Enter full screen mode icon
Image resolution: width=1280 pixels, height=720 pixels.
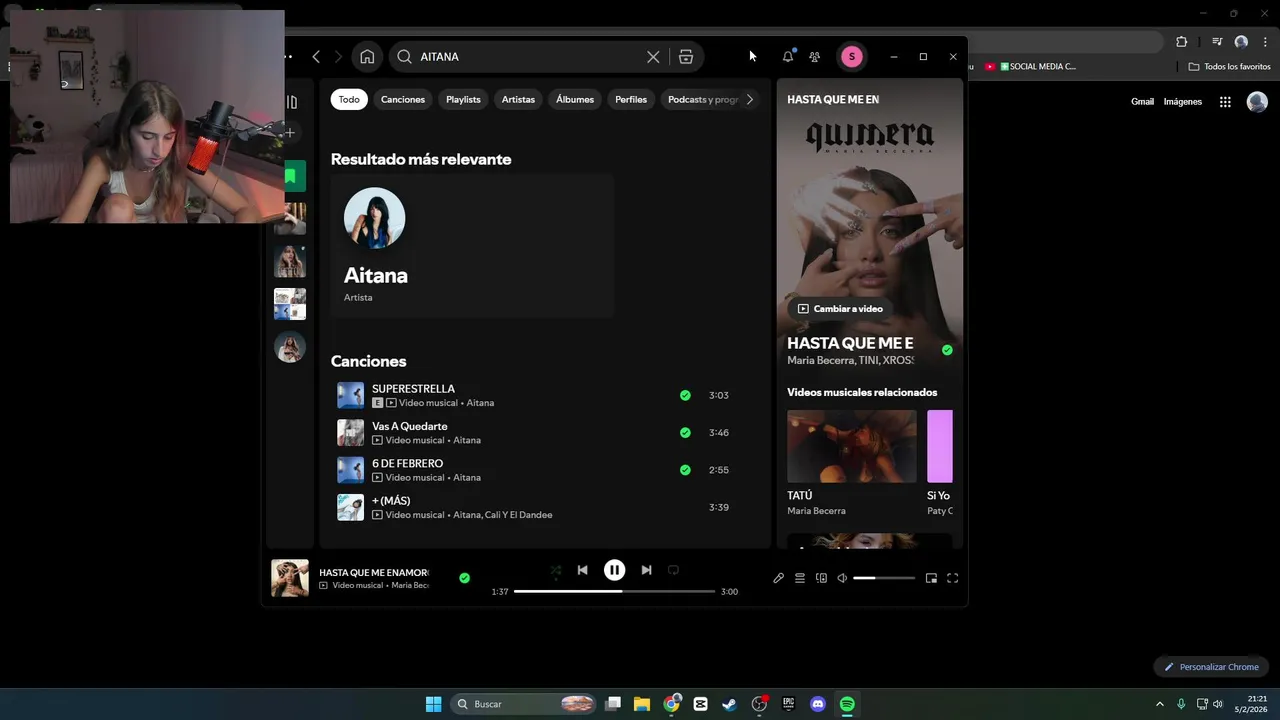pyautogui.click(x=952, y=578)
